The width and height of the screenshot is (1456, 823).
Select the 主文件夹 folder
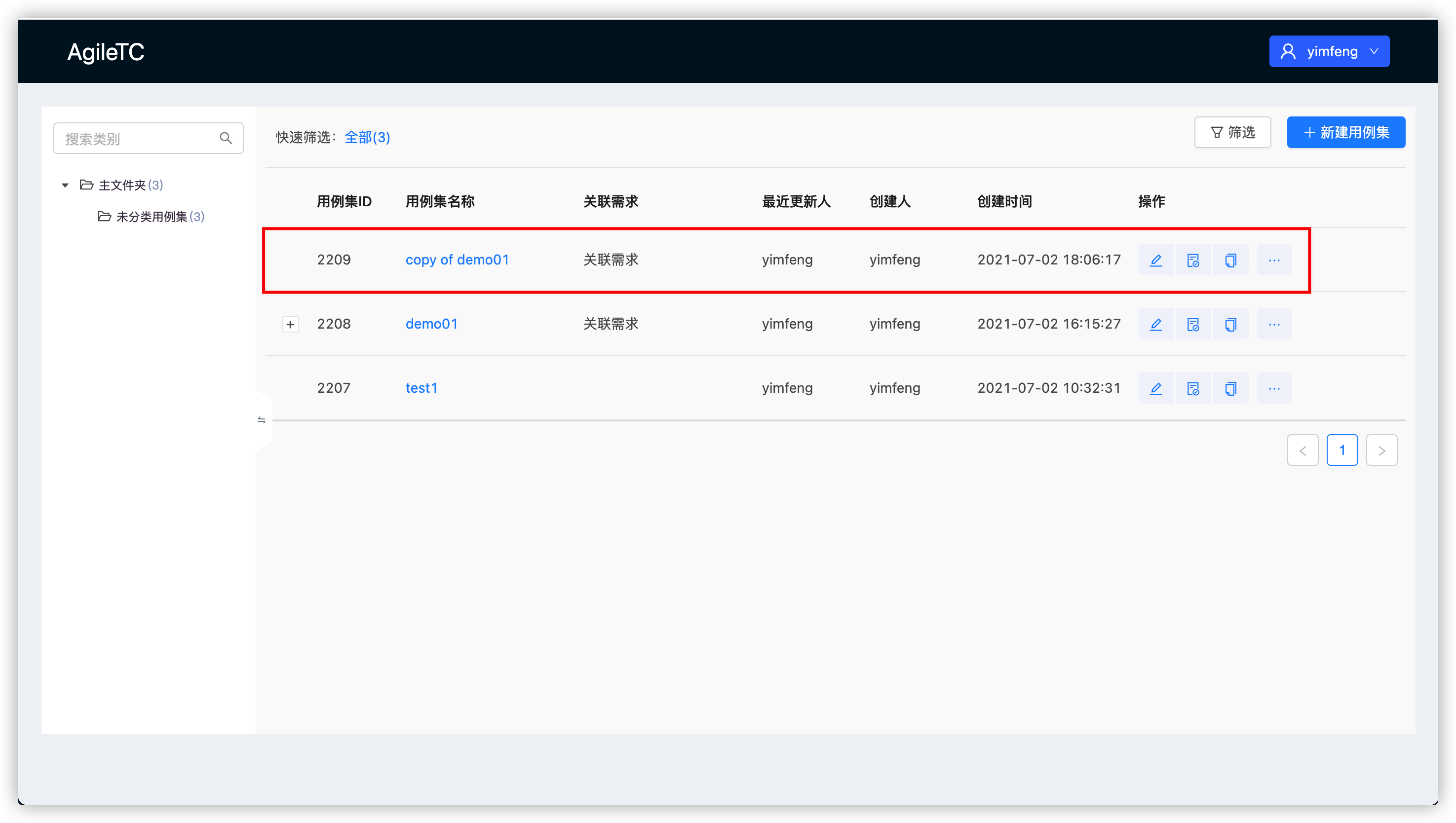pos(121,186)
